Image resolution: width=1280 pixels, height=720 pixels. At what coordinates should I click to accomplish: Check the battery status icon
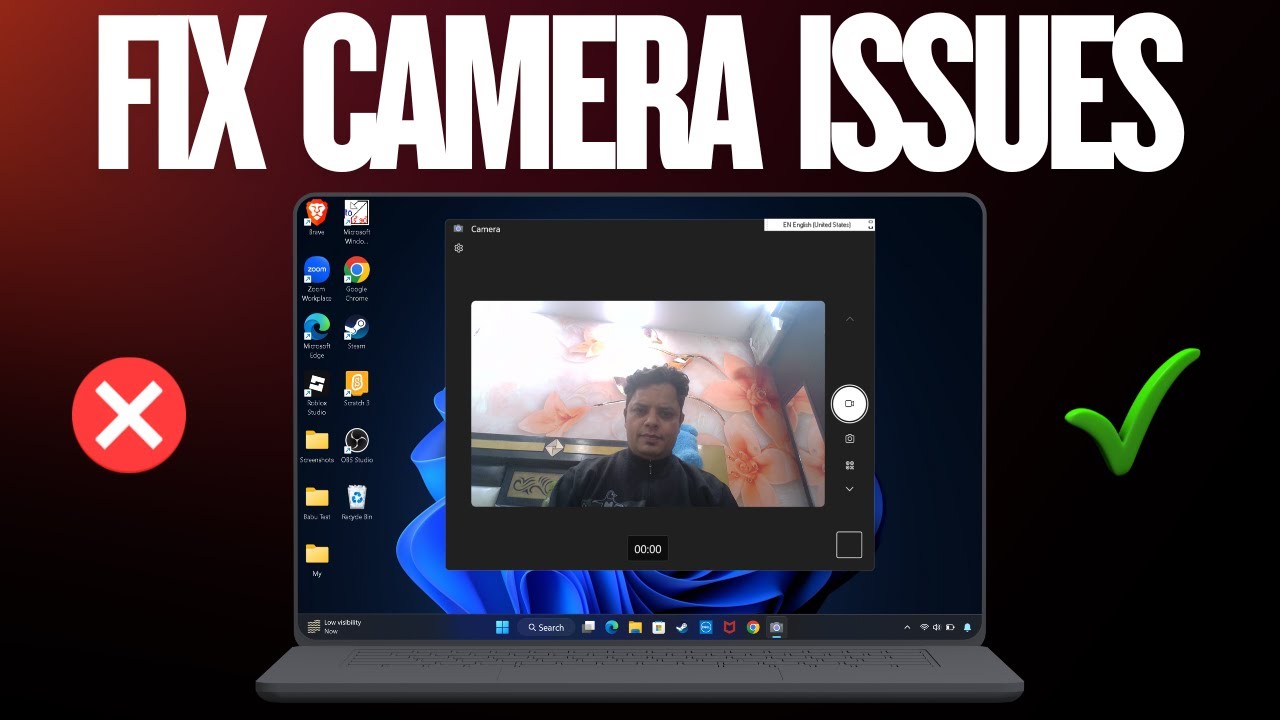pyautogui.click(x=949, y=628)
